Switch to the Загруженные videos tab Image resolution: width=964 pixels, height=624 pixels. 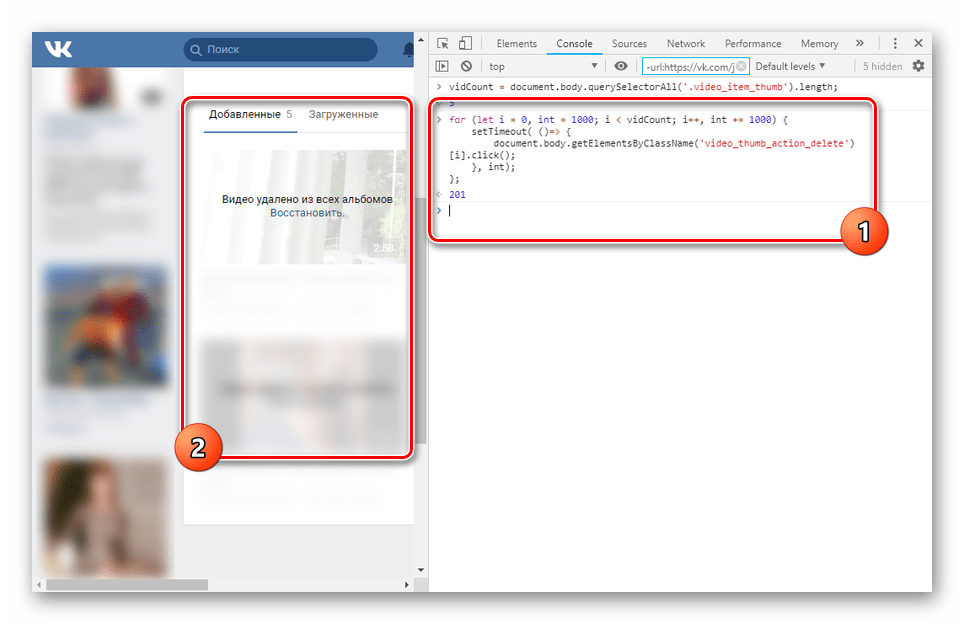pos(343,115)
